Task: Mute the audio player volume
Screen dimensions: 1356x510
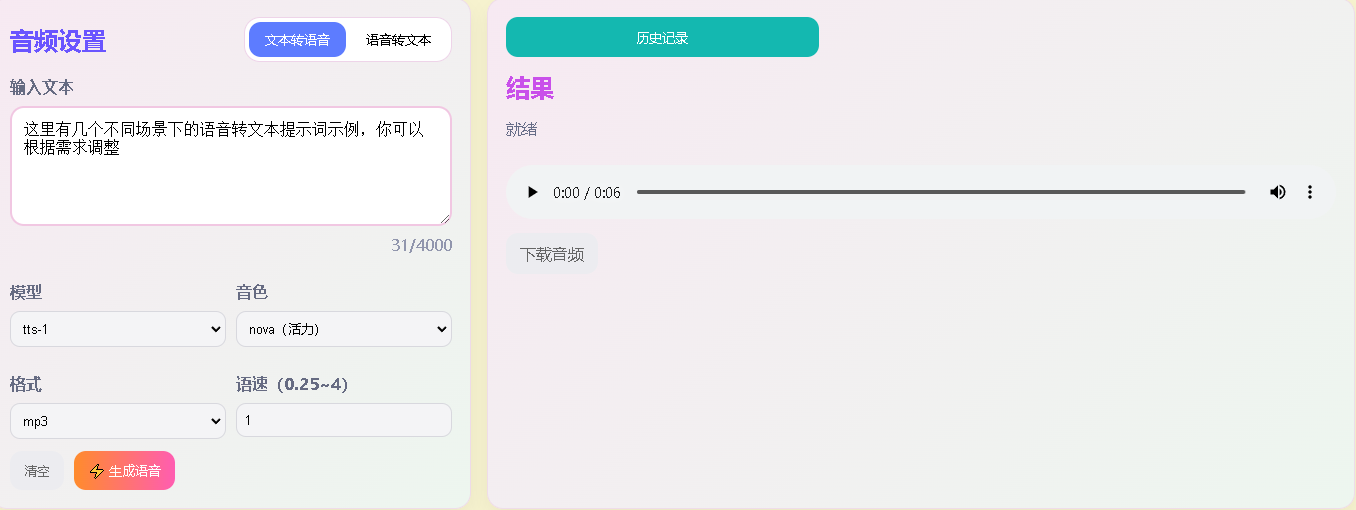Action: tap(1277, 192)
